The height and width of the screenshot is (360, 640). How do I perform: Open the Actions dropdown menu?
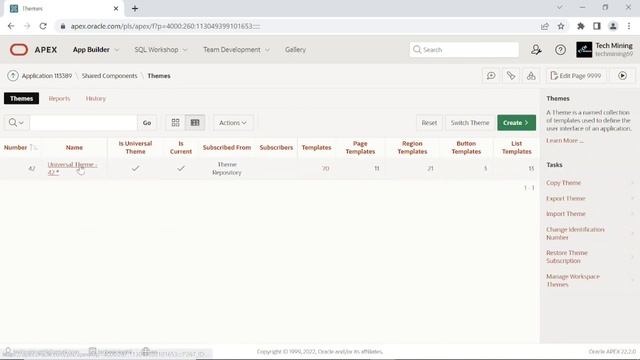233,122
